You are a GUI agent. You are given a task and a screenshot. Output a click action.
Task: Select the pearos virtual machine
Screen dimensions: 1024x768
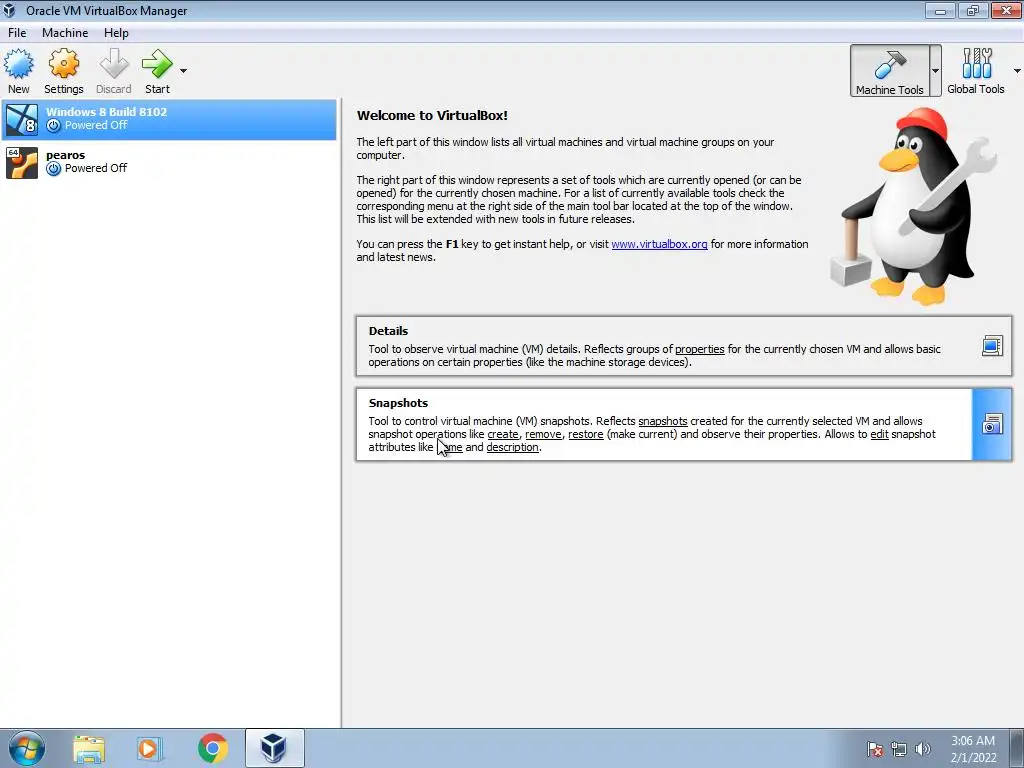(x=169, y=162)
